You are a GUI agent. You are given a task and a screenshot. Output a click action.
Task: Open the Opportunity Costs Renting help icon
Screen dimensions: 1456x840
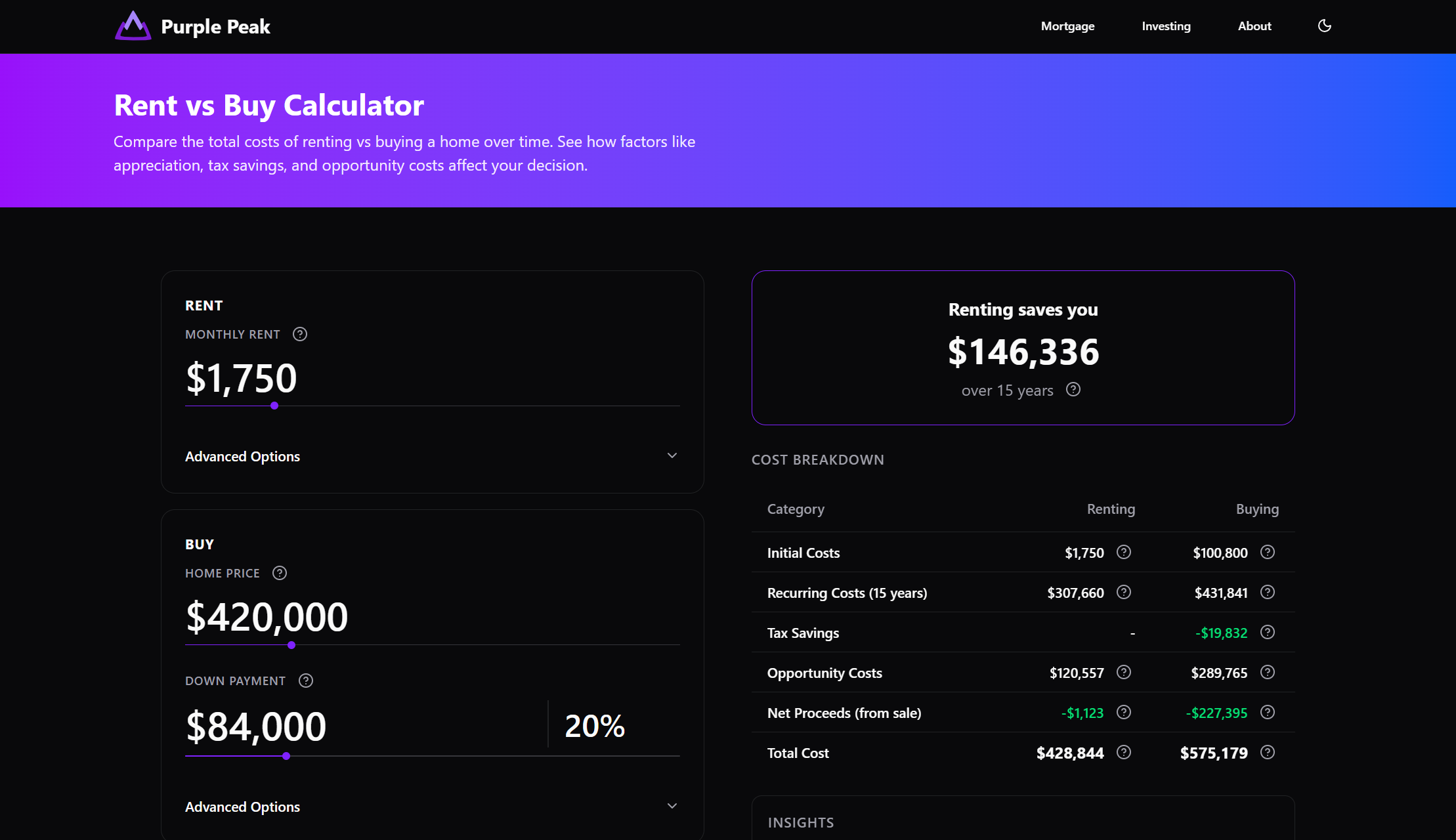click(x=1123, y=673)
